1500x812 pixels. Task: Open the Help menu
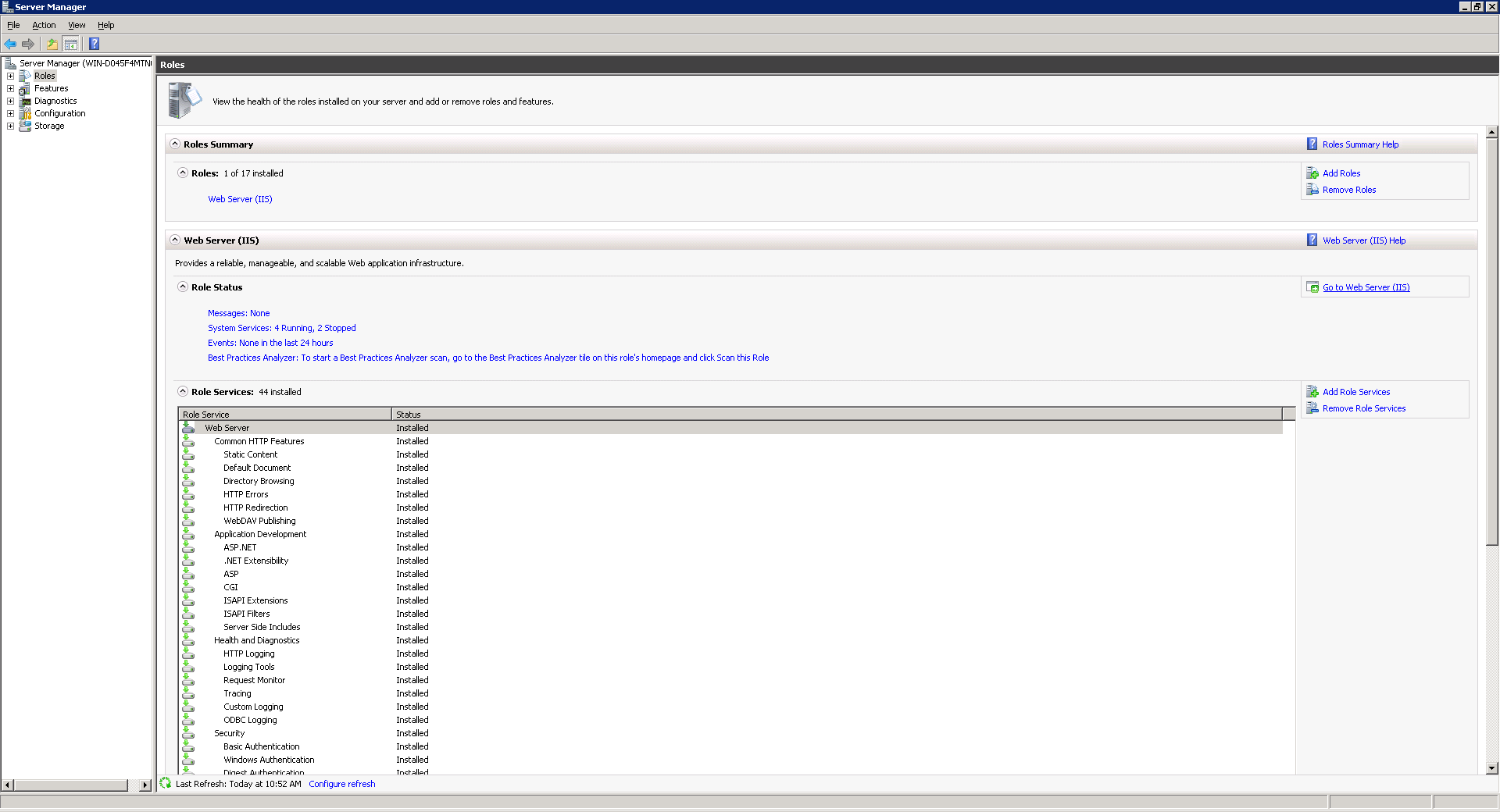coord(105,25)
